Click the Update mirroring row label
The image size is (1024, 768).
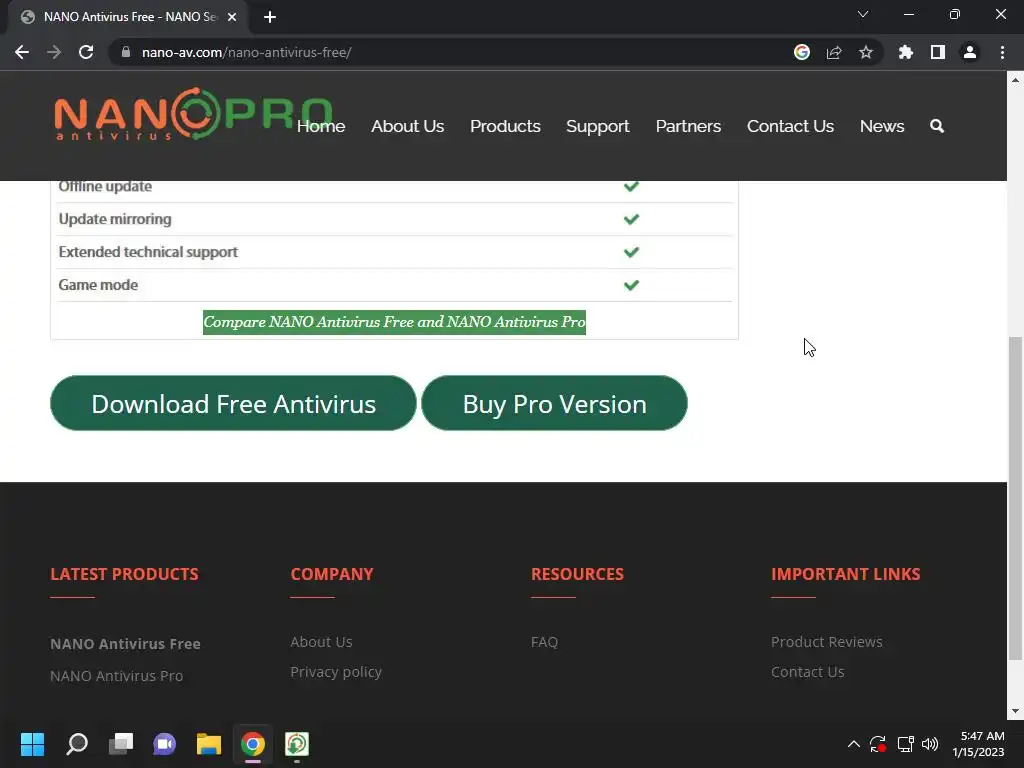115,219
